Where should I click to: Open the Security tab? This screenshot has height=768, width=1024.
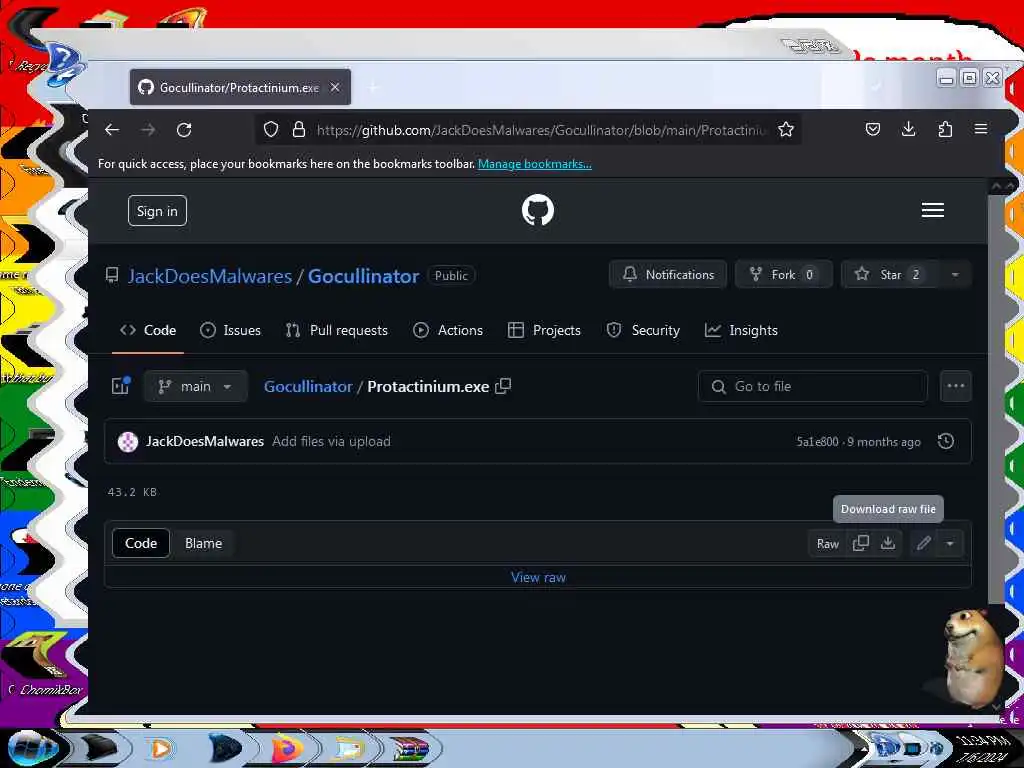pos(643,330)
